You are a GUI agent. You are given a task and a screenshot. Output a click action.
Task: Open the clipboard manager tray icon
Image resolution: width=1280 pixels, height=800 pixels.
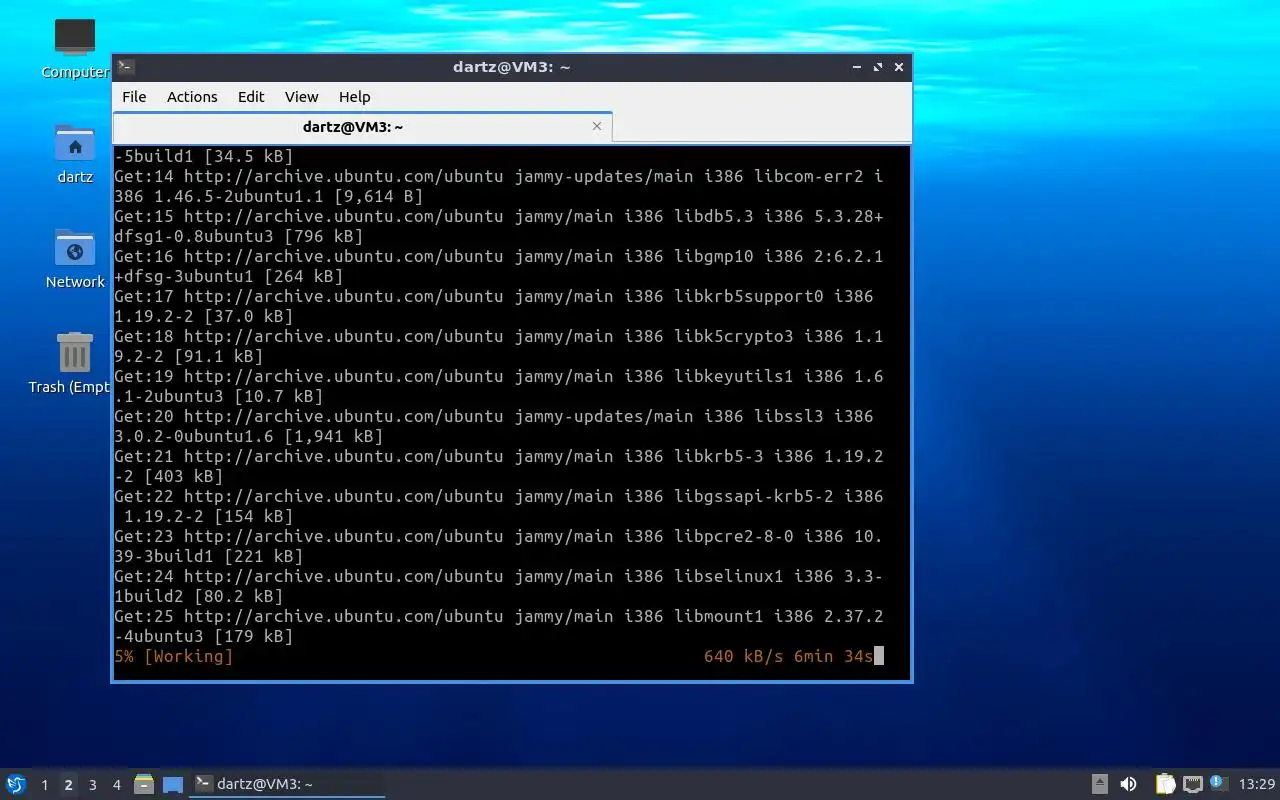tap(1165, 784)
